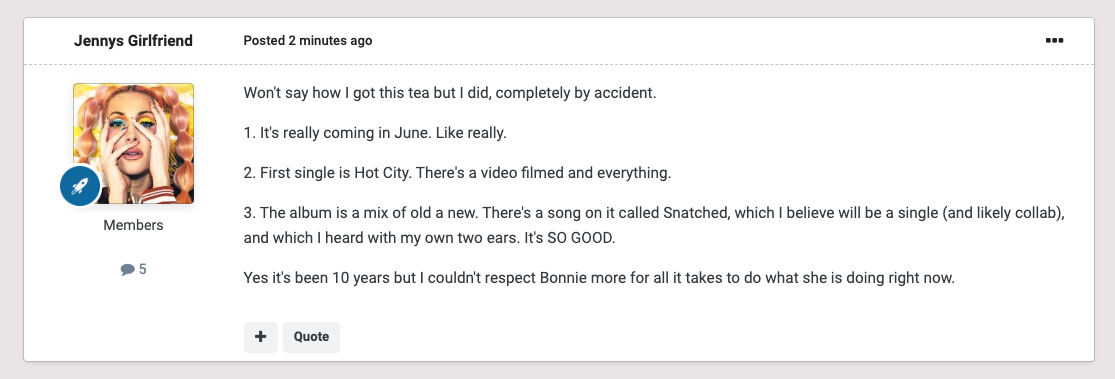1115x379 pixels.
Task: Open the three-dot post options menu
Action: [1054, 41]
